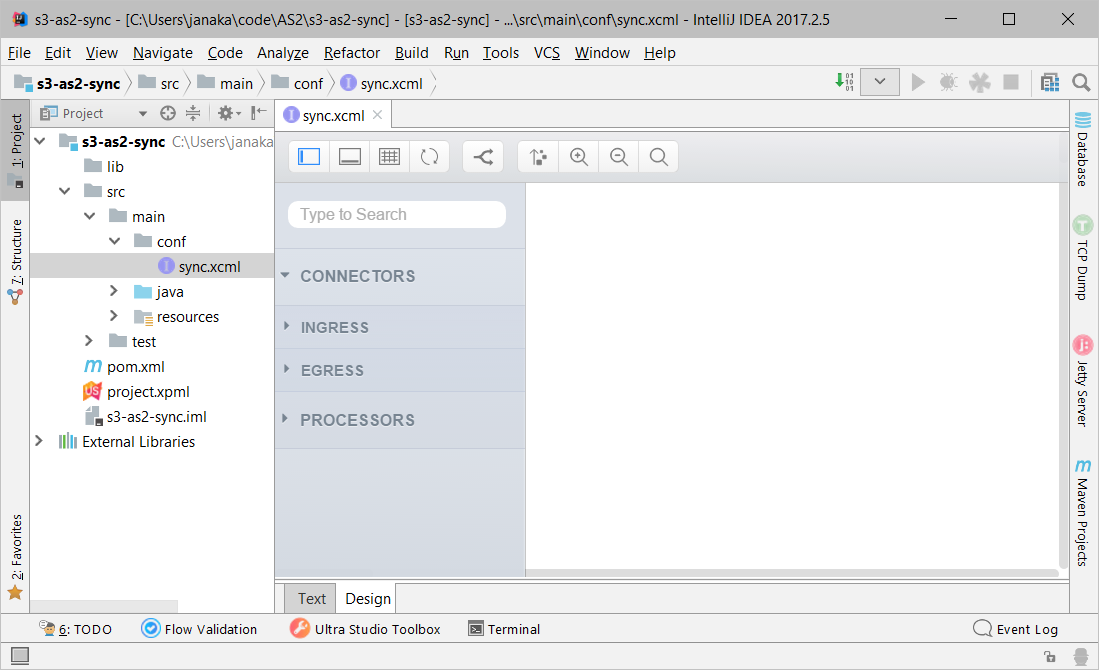1099x670 pixels.
Task: Select the lib folder
Action: pyautogui.click(x=115, y=167)
